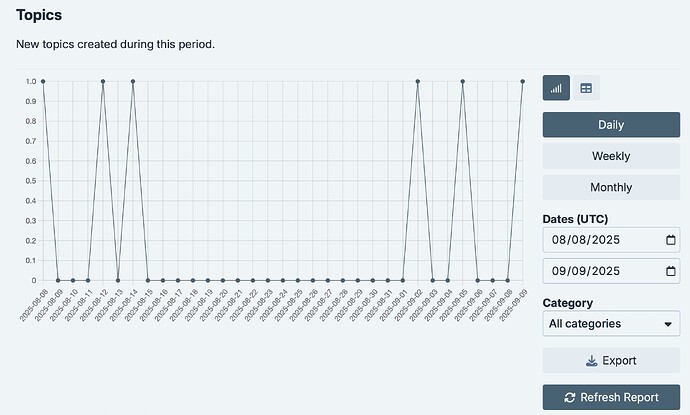Switch to table view mode icon

[x=586, y=88]
